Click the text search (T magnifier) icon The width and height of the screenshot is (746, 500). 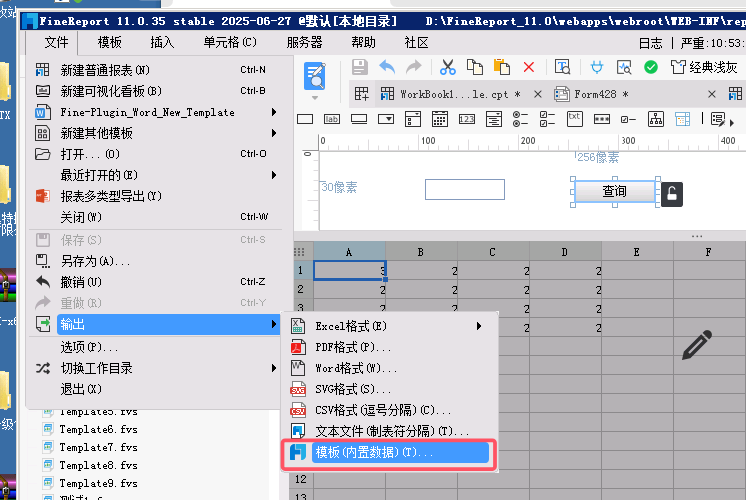562,67
